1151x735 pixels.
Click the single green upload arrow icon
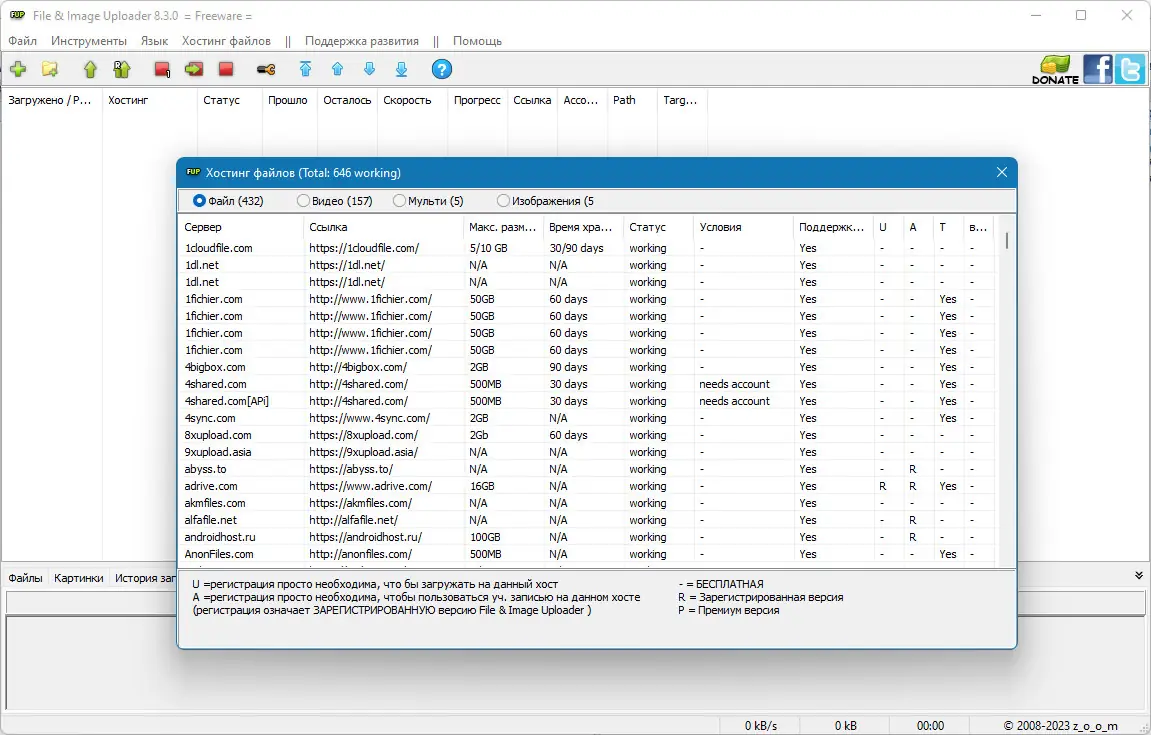point(90,69)
